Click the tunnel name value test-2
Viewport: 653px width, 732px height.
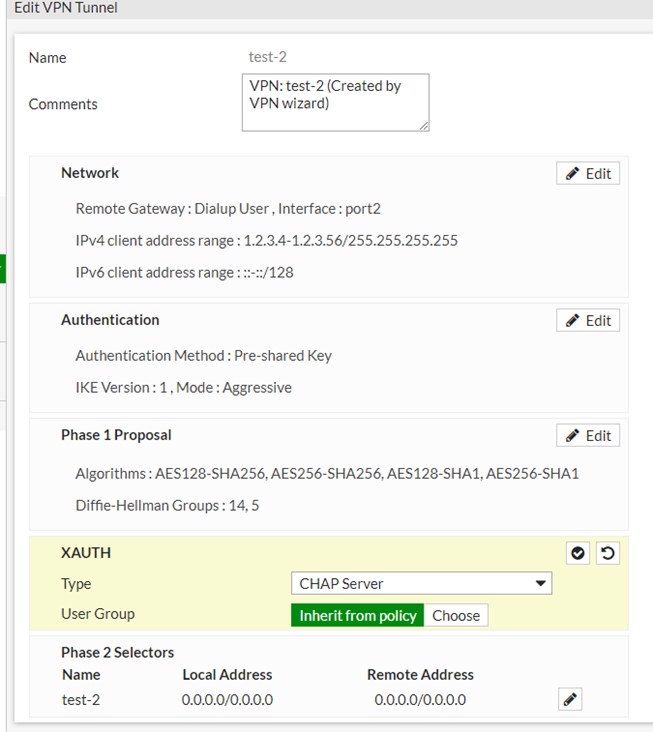coord(267,58)
